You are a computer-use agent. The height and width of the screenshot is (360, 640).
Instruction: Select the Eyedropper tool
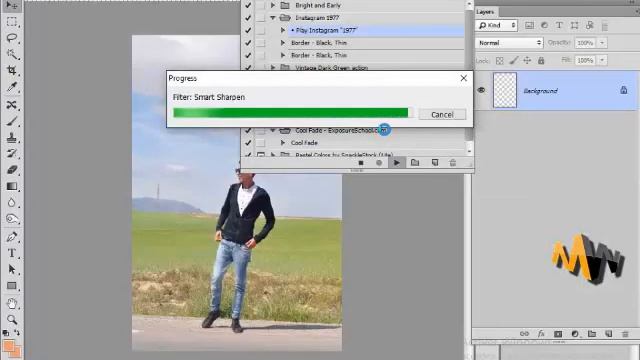coord(11,87)
